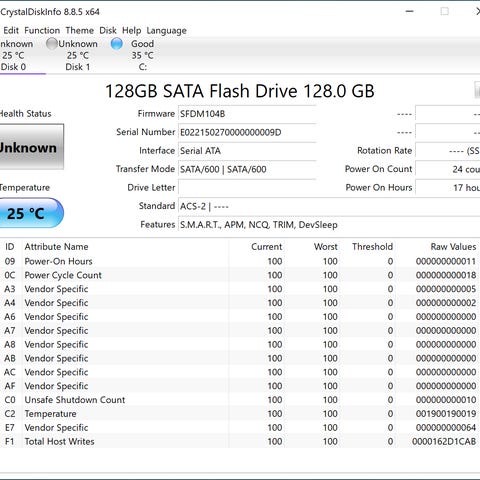Open the Function menu
Image resolution: width=480 pixels, height=480 pixels.
[x=42, y=30]
